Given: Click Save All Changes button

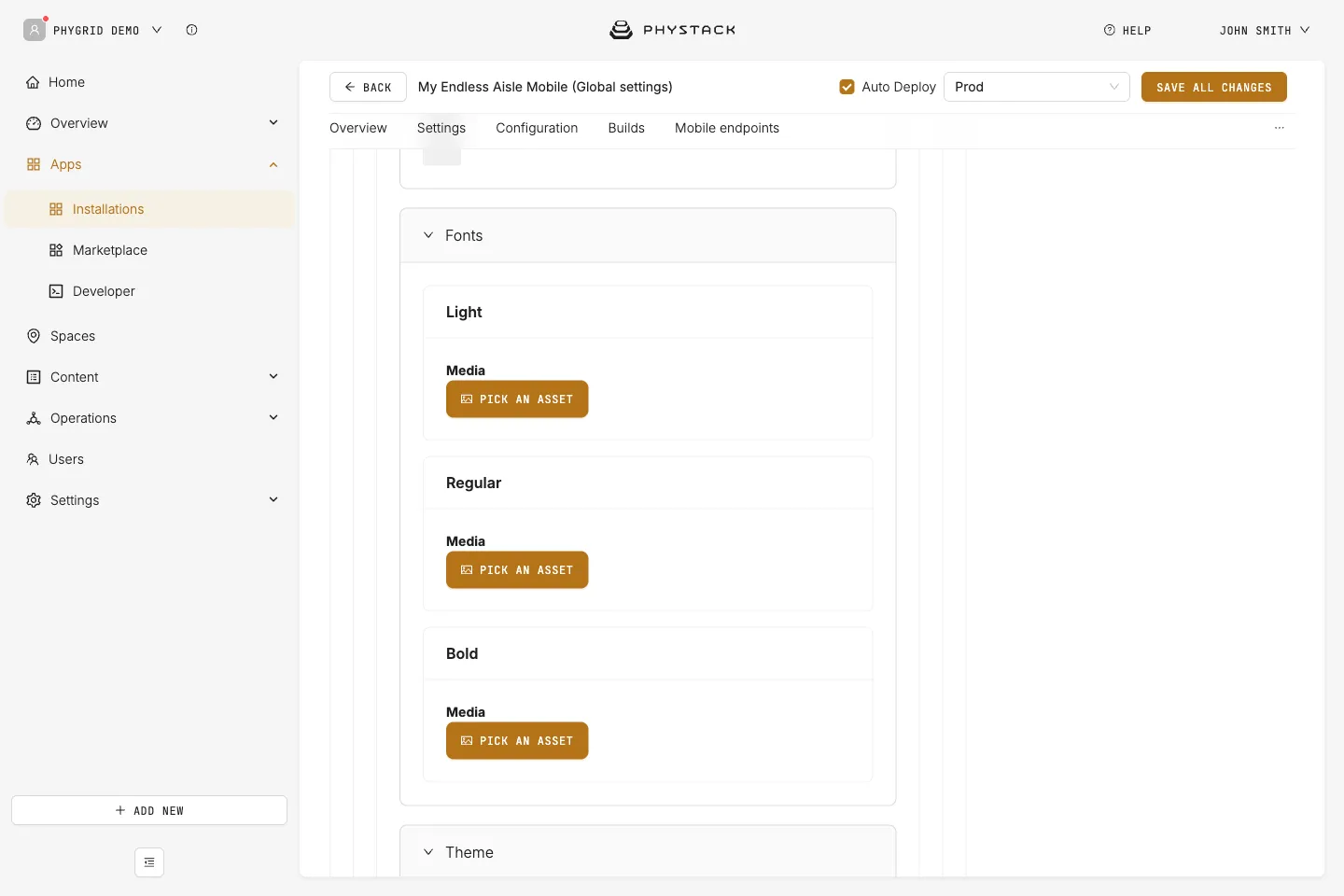Looking at the screenshot, I should point(1214,87).
